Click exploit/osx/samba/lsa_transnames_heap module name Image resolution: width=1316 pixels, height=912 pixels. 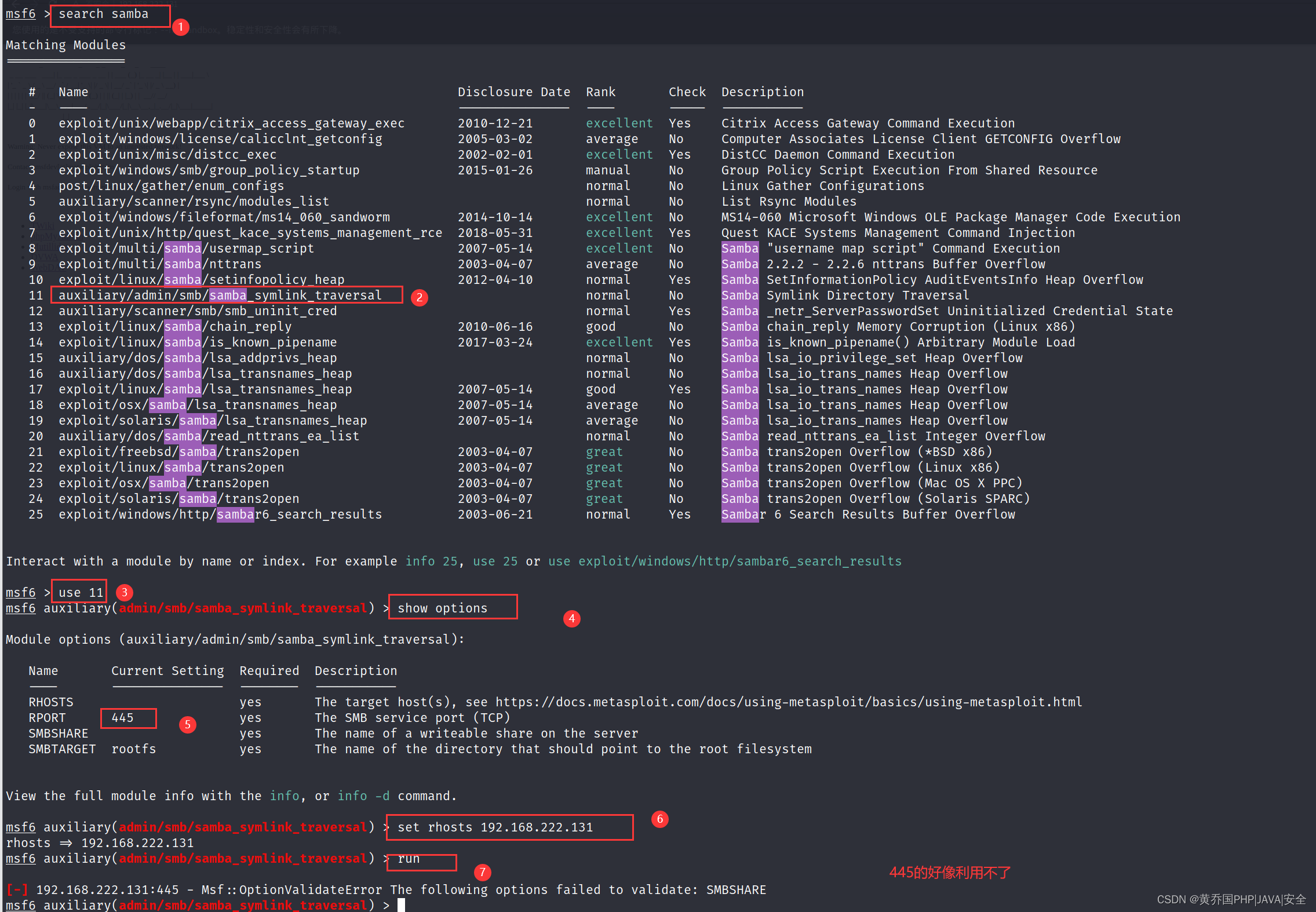[198, 405]
